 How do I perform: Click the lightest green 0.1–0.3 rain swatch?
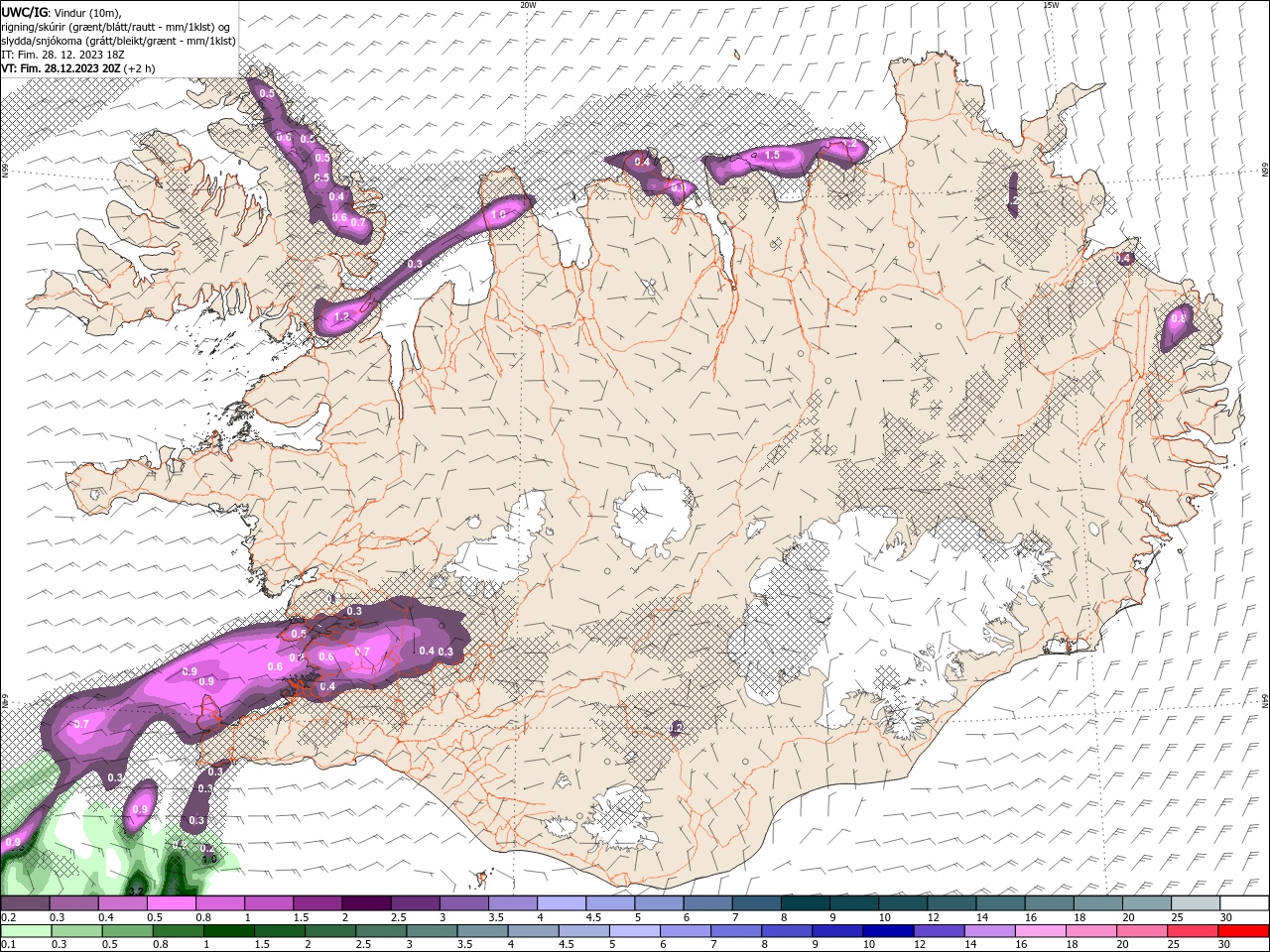click(26, 931)
